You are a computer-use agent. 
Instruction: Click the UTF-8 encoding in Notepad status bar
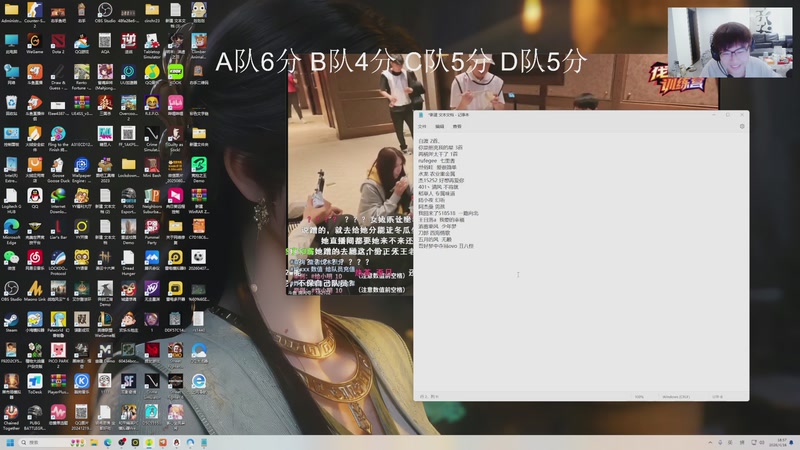click(717, 396)
